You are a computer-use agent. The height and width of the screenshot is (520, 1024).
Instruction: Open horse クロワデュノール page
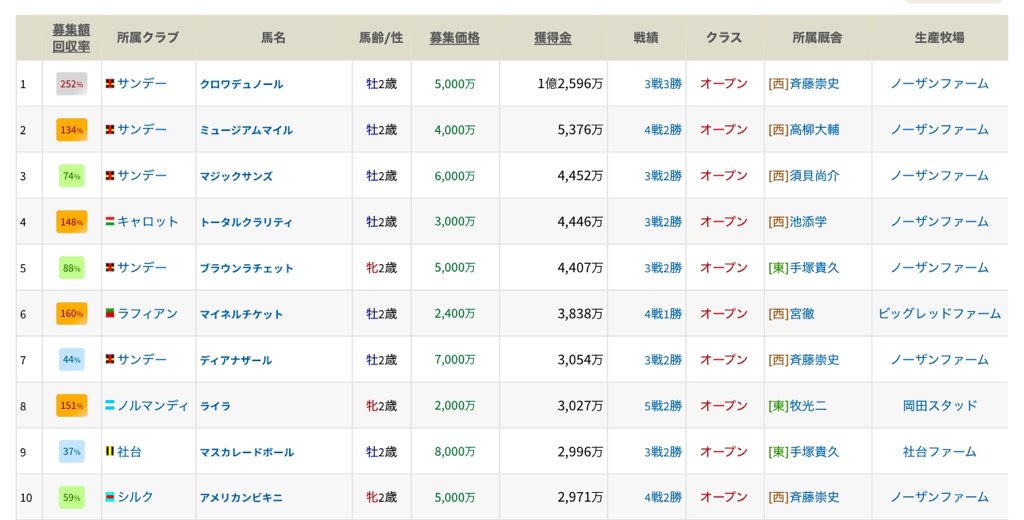coord(241,84)
